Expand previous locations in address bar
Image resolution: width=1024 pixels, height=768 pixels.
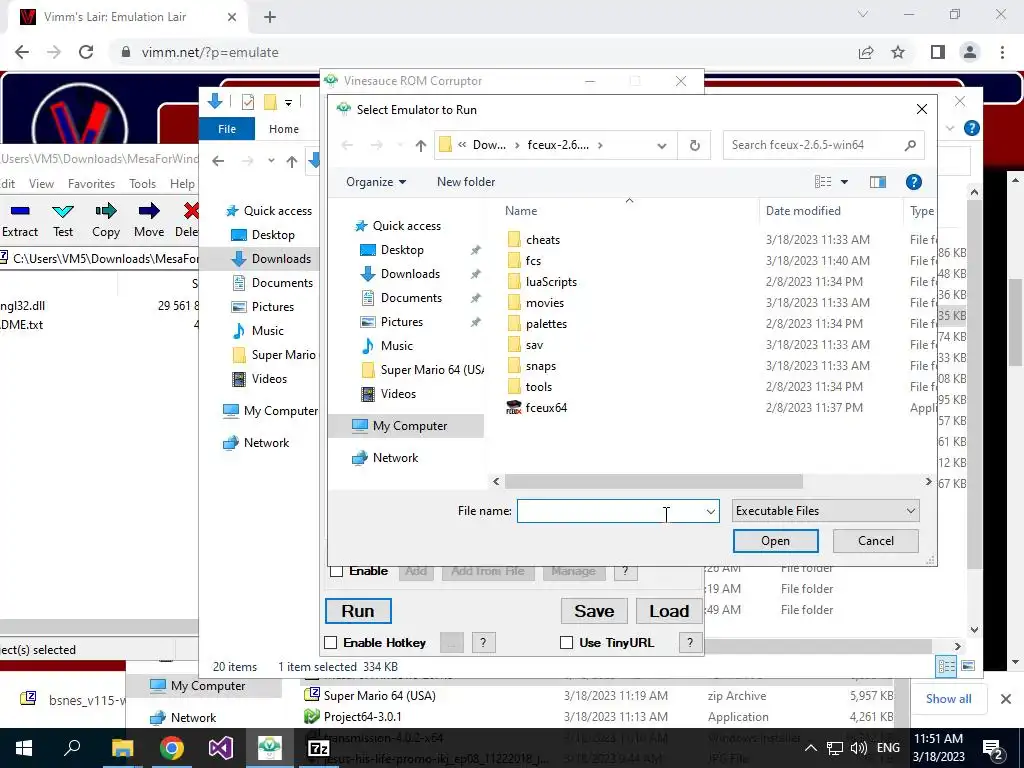[662, 145]
